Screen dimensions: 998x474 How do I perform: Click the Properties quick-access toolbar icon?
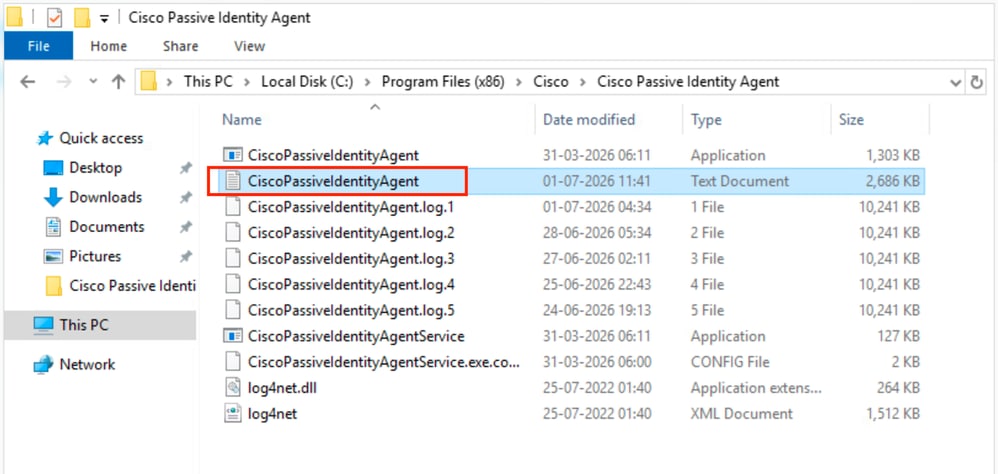[55, 18]
